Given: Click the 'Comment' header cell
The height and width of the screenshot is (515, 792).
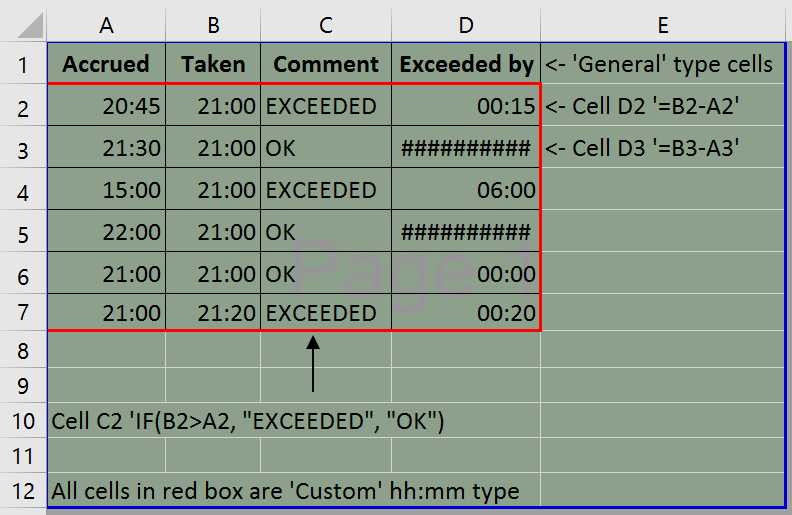Looking at the screenshot, I should coord(326,64).
